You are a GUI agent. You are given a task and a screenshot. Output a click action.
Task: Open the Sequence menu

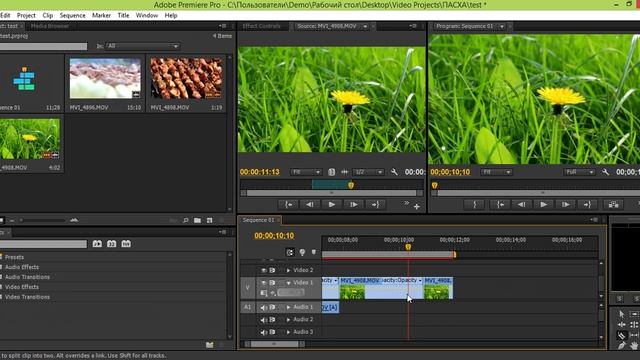click(x=73, y=15)
